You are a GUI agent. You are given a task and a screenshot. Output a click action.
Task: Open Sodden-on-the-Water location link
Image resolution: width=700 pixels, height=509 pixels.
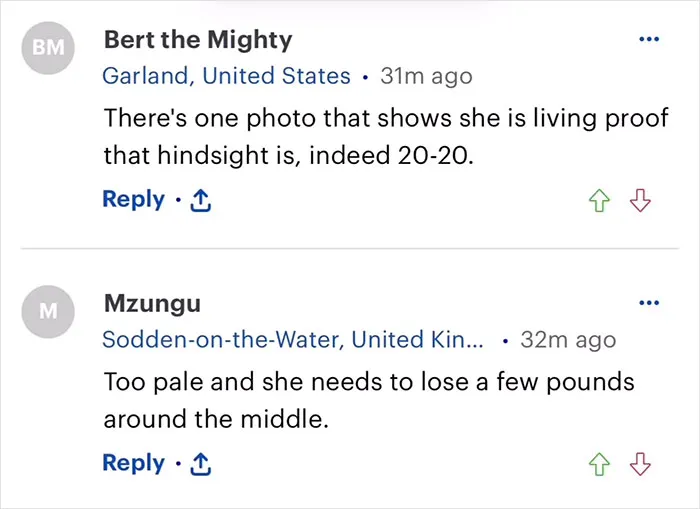click(293, 340)
